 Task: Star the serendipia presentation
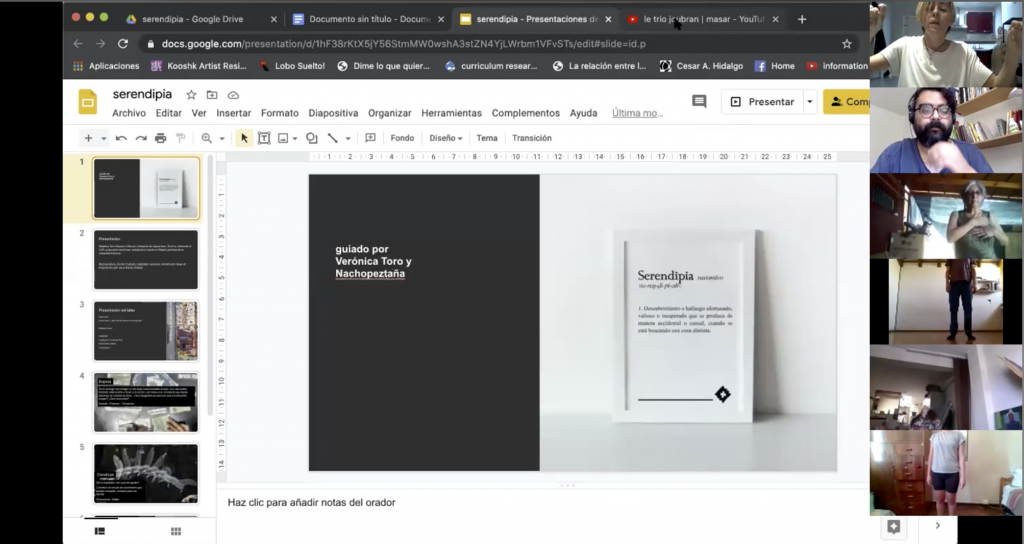coord(191,95)
